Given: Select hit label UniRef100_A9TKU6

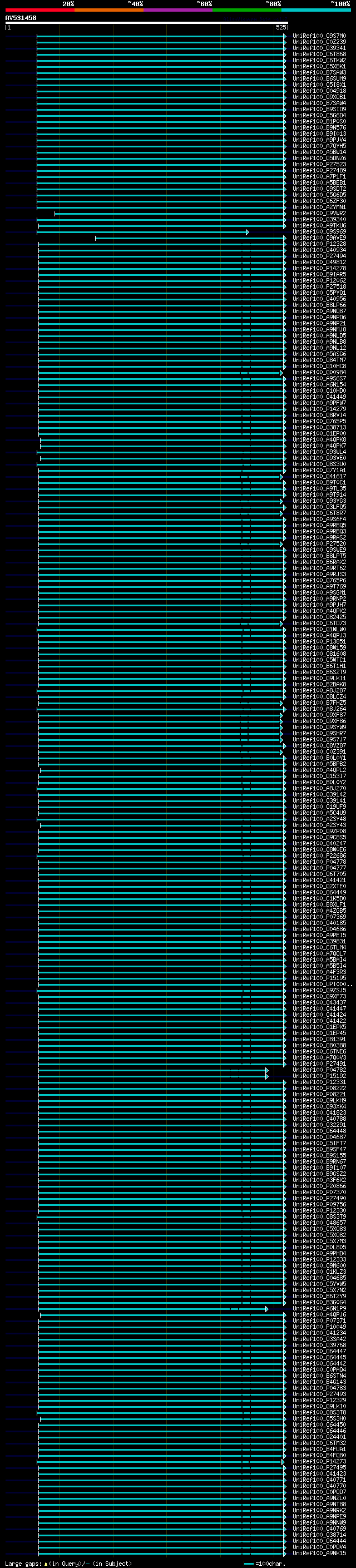Looking at the screenshot, I should pos(319,226).
